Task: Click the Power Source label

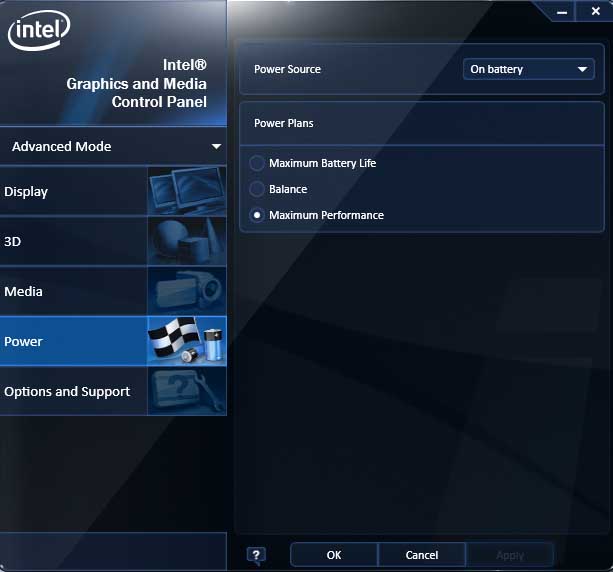Action: click(287, 69)
